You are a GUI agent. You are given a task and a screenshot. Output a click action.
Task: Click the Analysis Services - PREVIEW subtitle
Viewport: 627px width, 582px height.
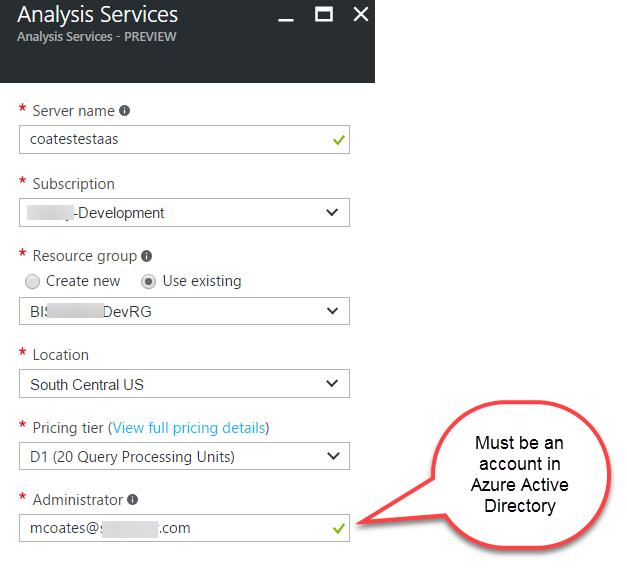click(96, 37)
